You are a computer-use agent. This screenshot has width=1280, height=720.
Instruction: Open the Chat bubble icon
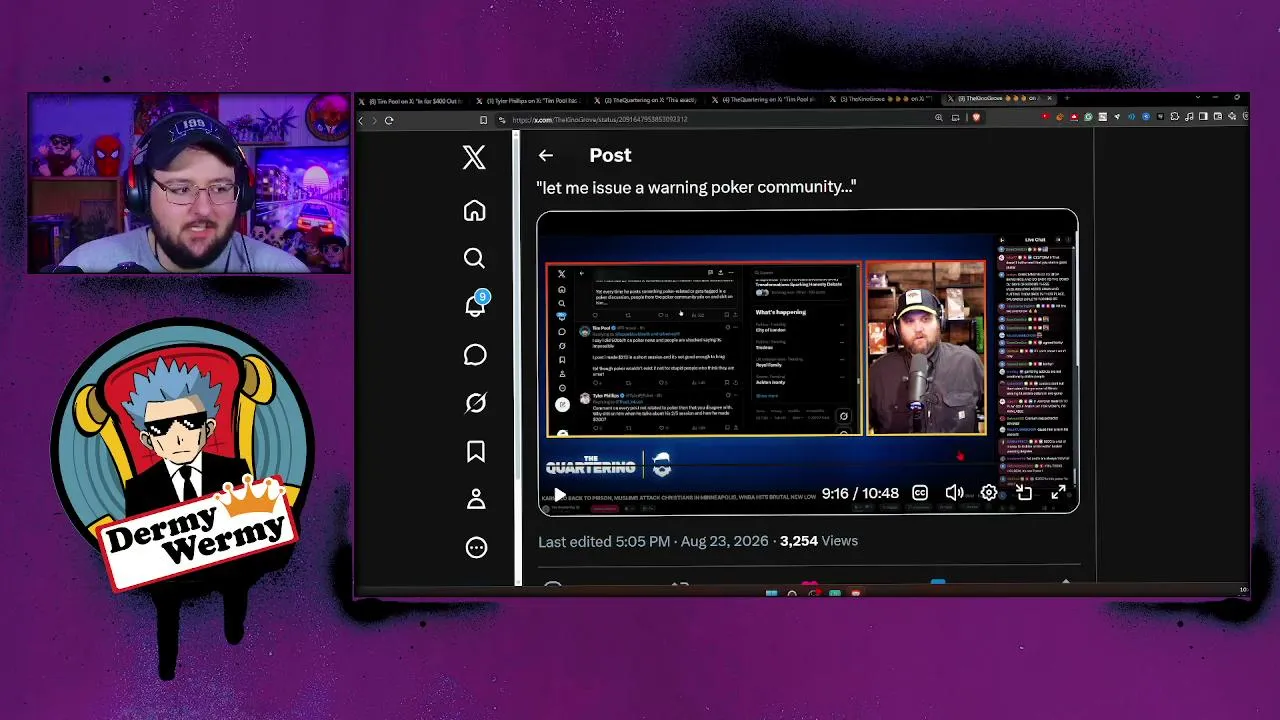[x=475, y=355]
